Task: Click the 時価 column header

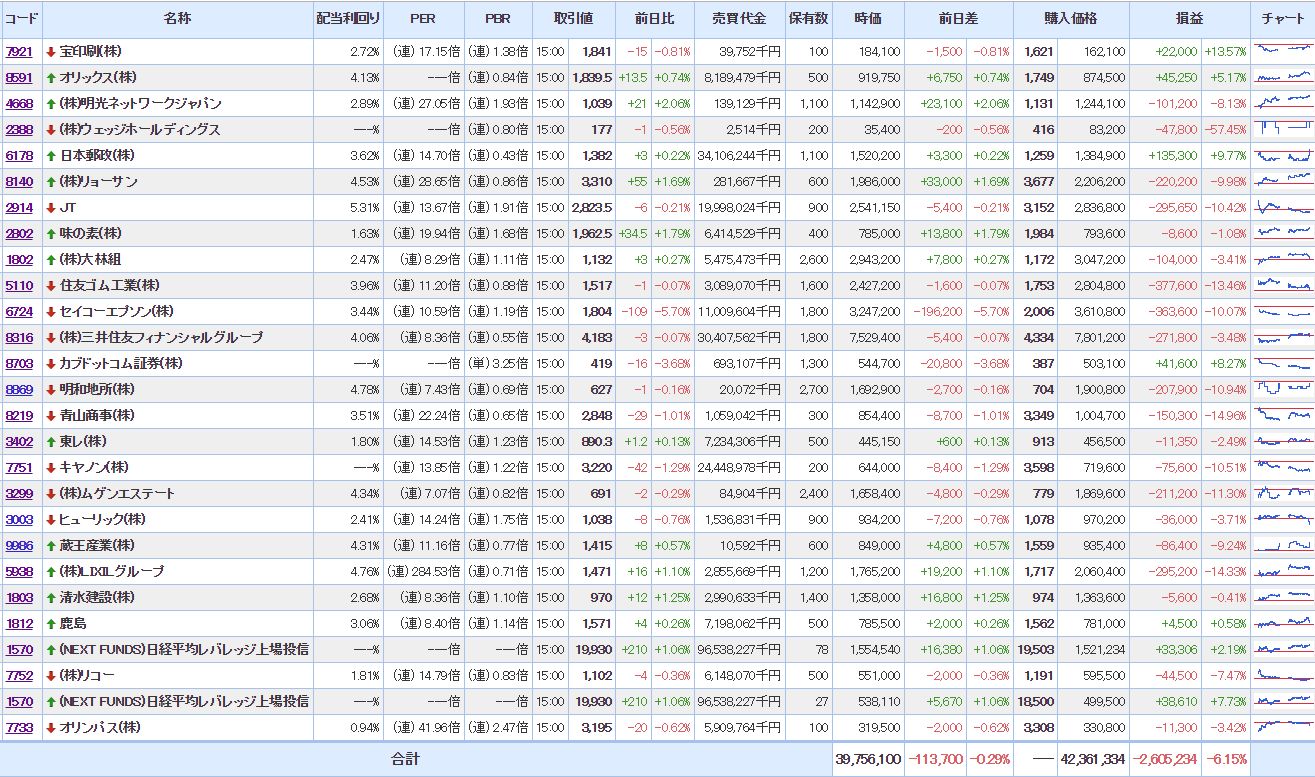Action: [868, 19]
